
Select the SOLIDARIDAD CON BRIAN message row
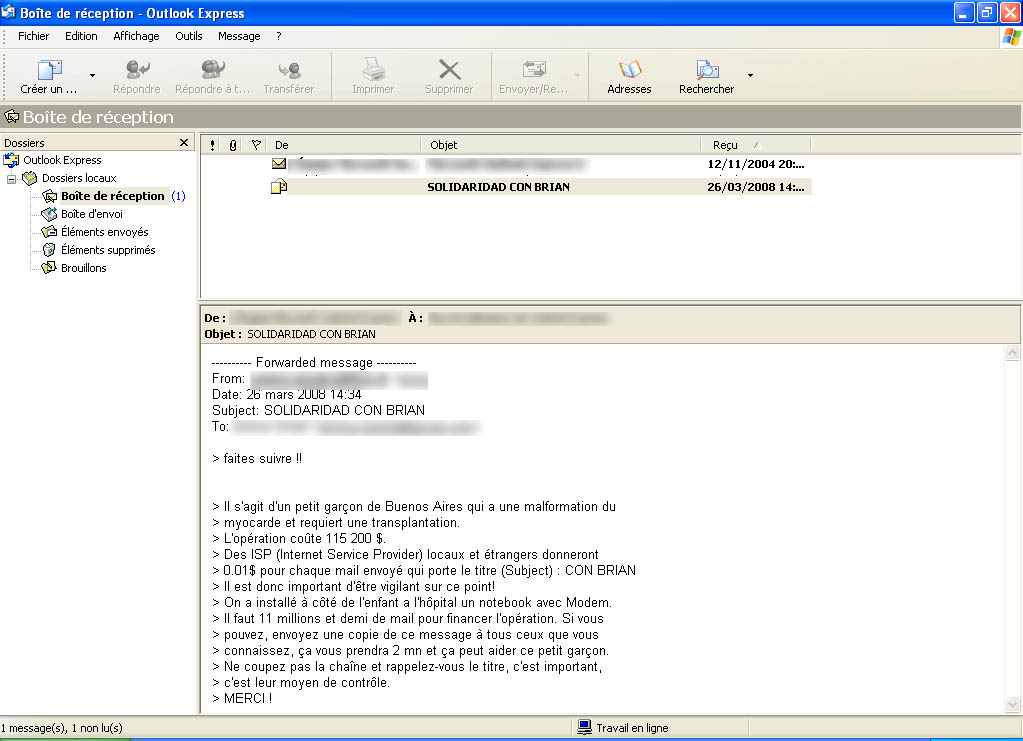pos(506,187)
